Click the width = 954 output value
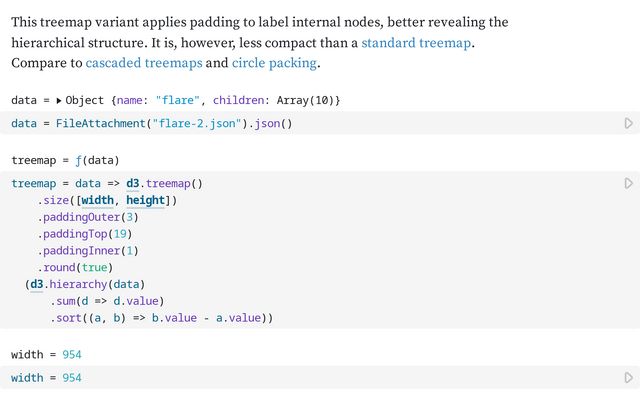The height and width of the screenshot is (400, 640). coord(71,355)
